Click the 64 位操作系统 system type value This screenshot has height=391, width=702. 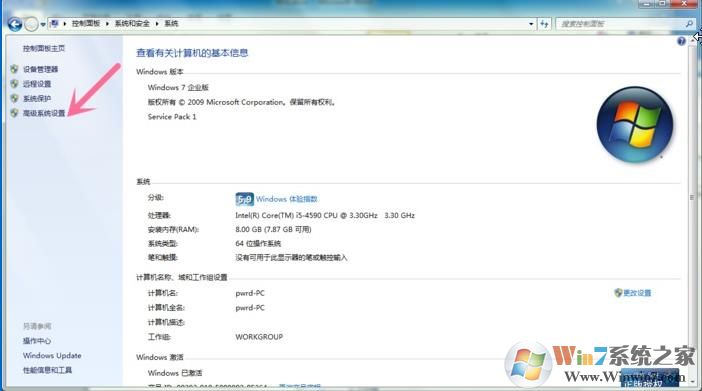[x=258, y=244]
